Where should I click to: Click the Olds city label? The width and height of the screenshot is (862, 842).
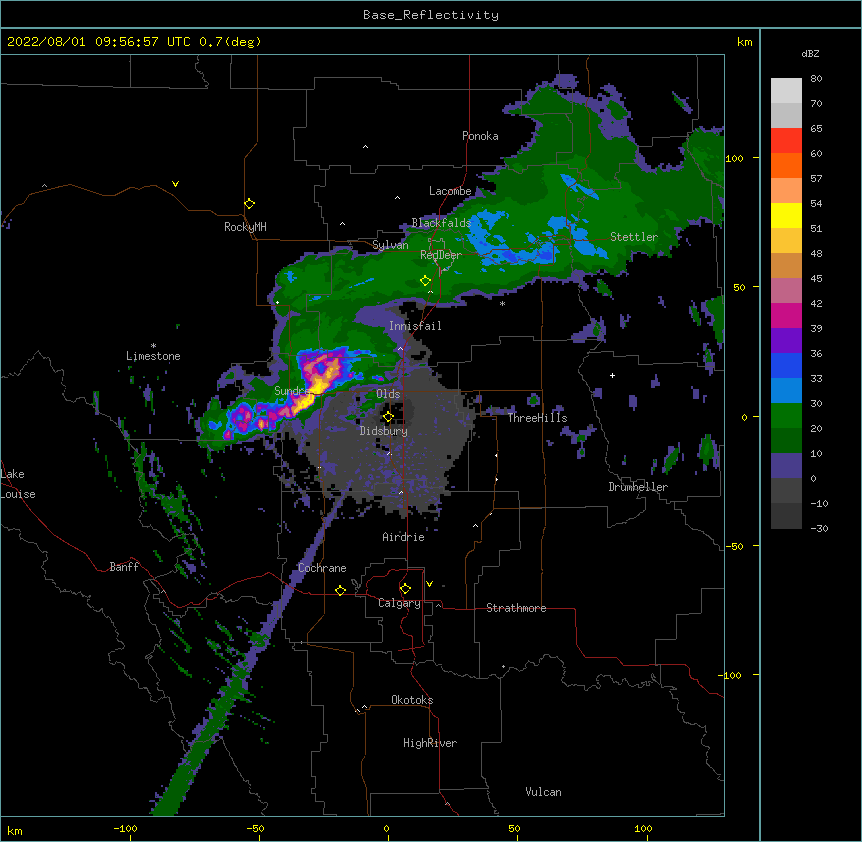click(388, 394)
